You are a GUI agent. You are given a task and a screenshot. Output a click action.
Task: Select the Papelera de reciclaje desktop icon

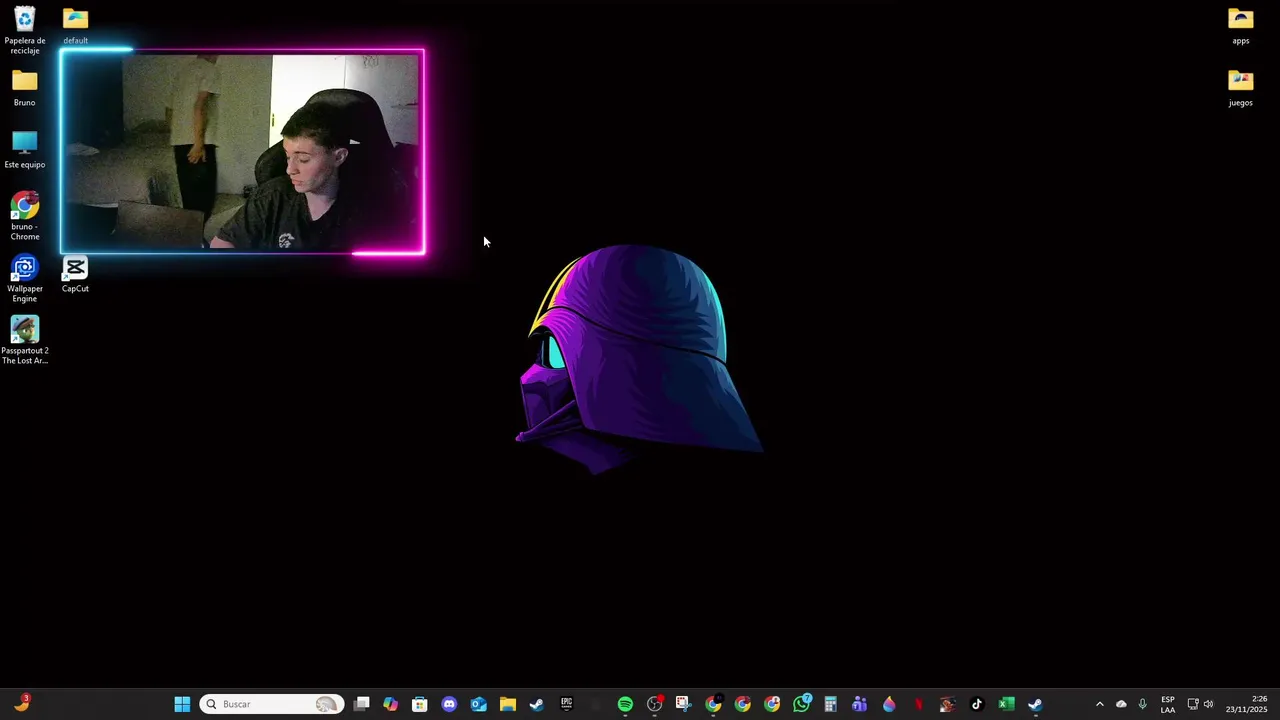[25, 30]
